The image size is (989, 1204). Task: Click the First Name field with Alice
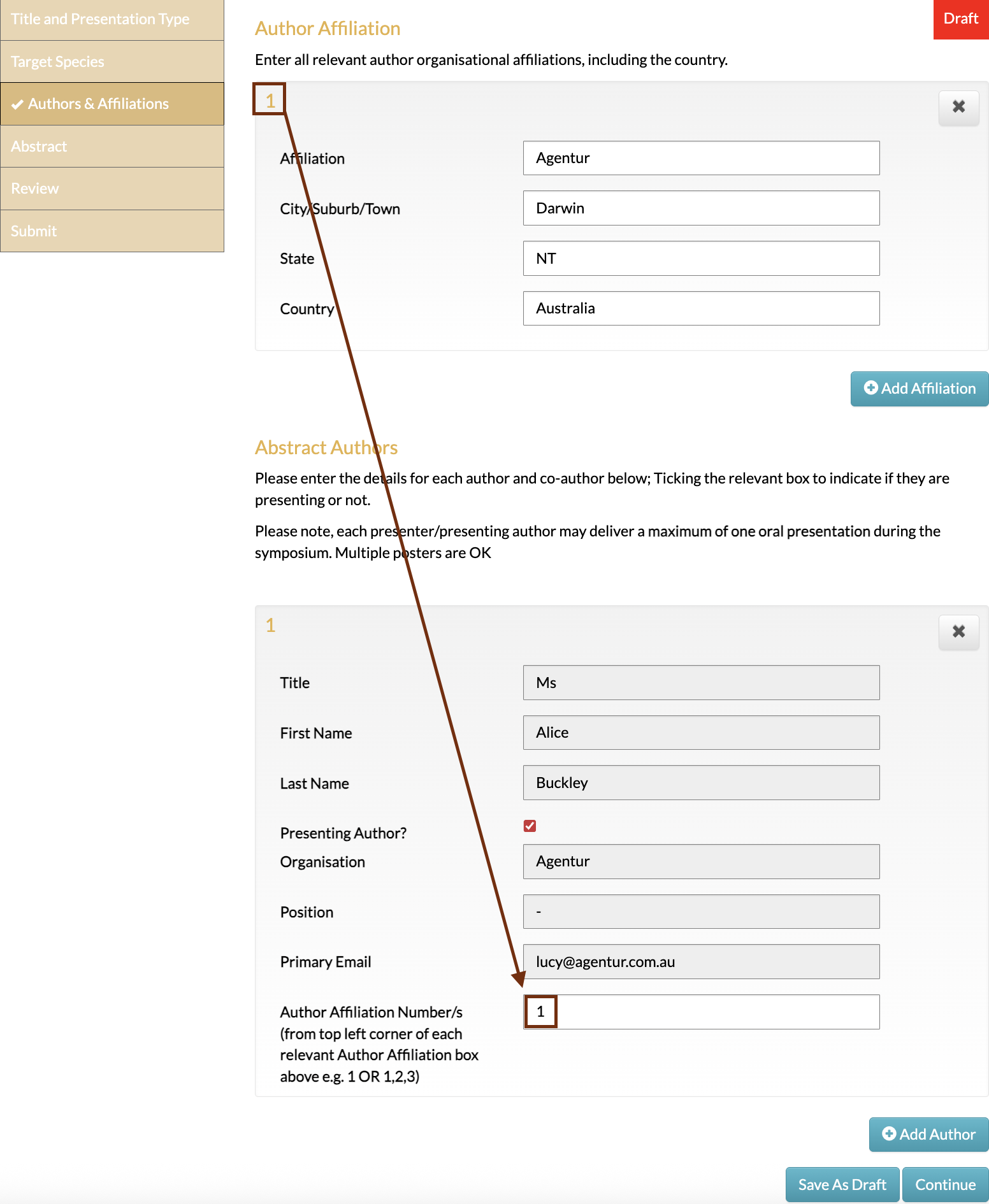[x=701, y=733]
